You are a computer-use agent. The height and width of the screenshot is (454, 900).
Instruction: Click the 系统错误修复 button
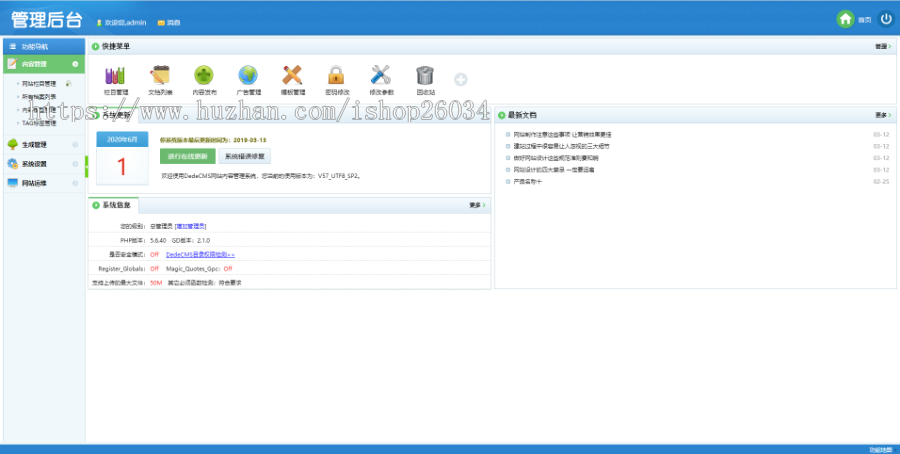tap(245, 156)
